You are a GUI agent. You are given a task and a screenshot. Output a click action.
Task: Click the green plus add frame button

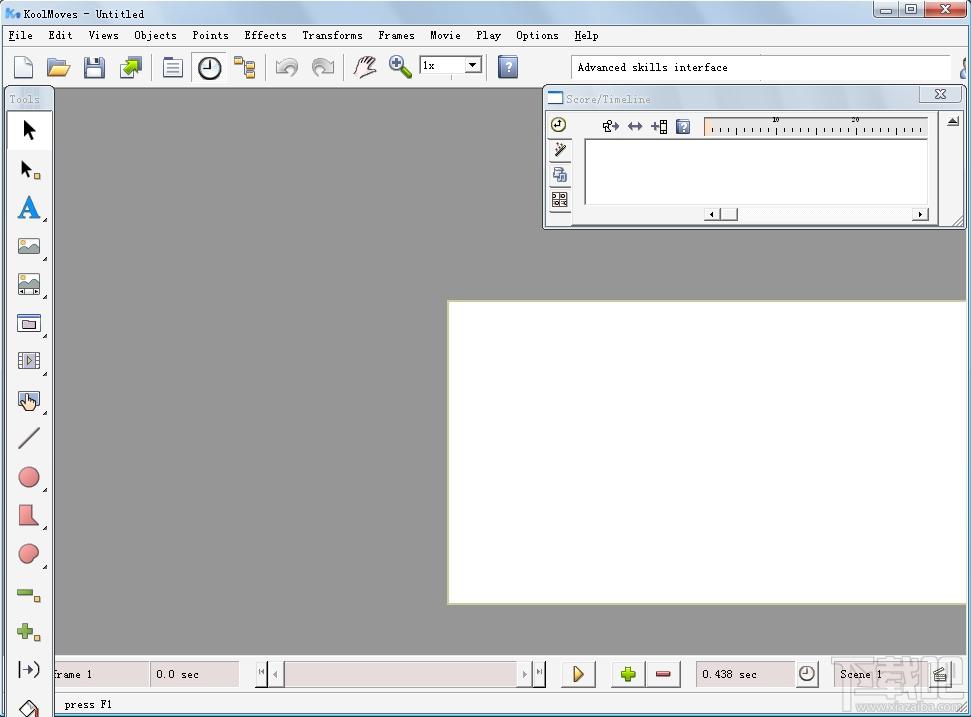[628, 674]
